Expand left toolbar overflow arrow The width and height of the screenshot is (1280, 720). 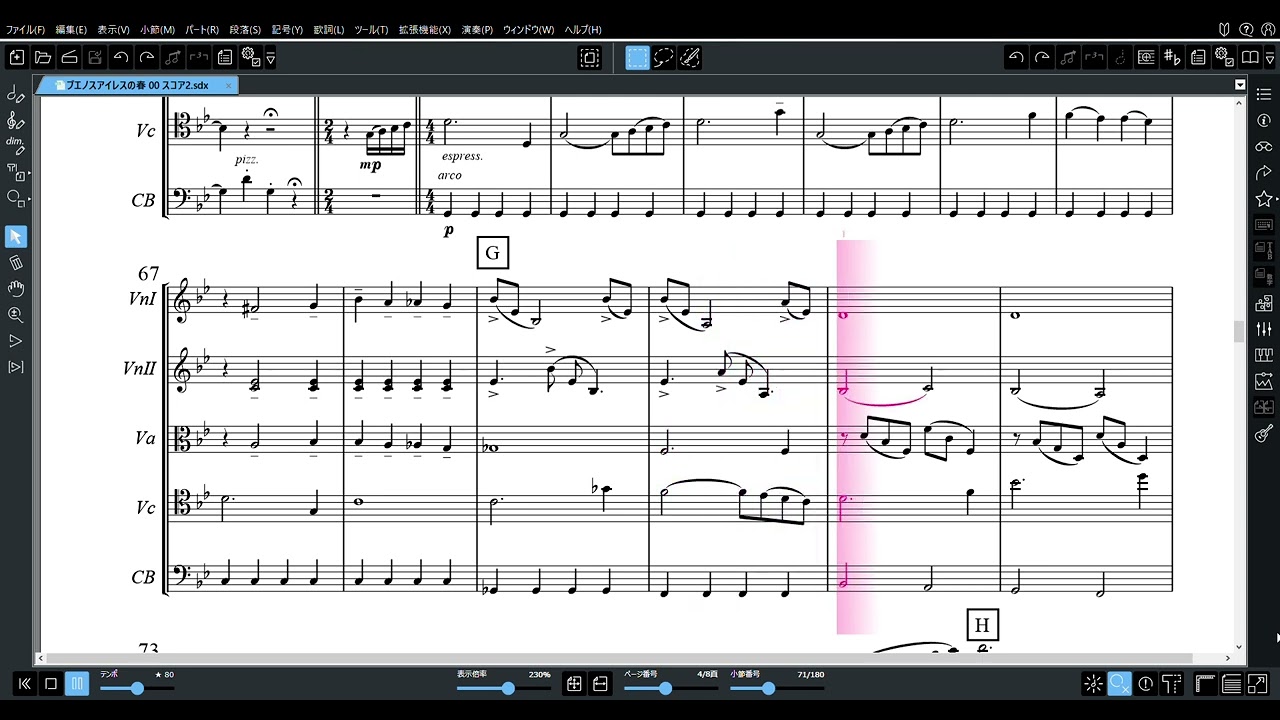[270, 59]
